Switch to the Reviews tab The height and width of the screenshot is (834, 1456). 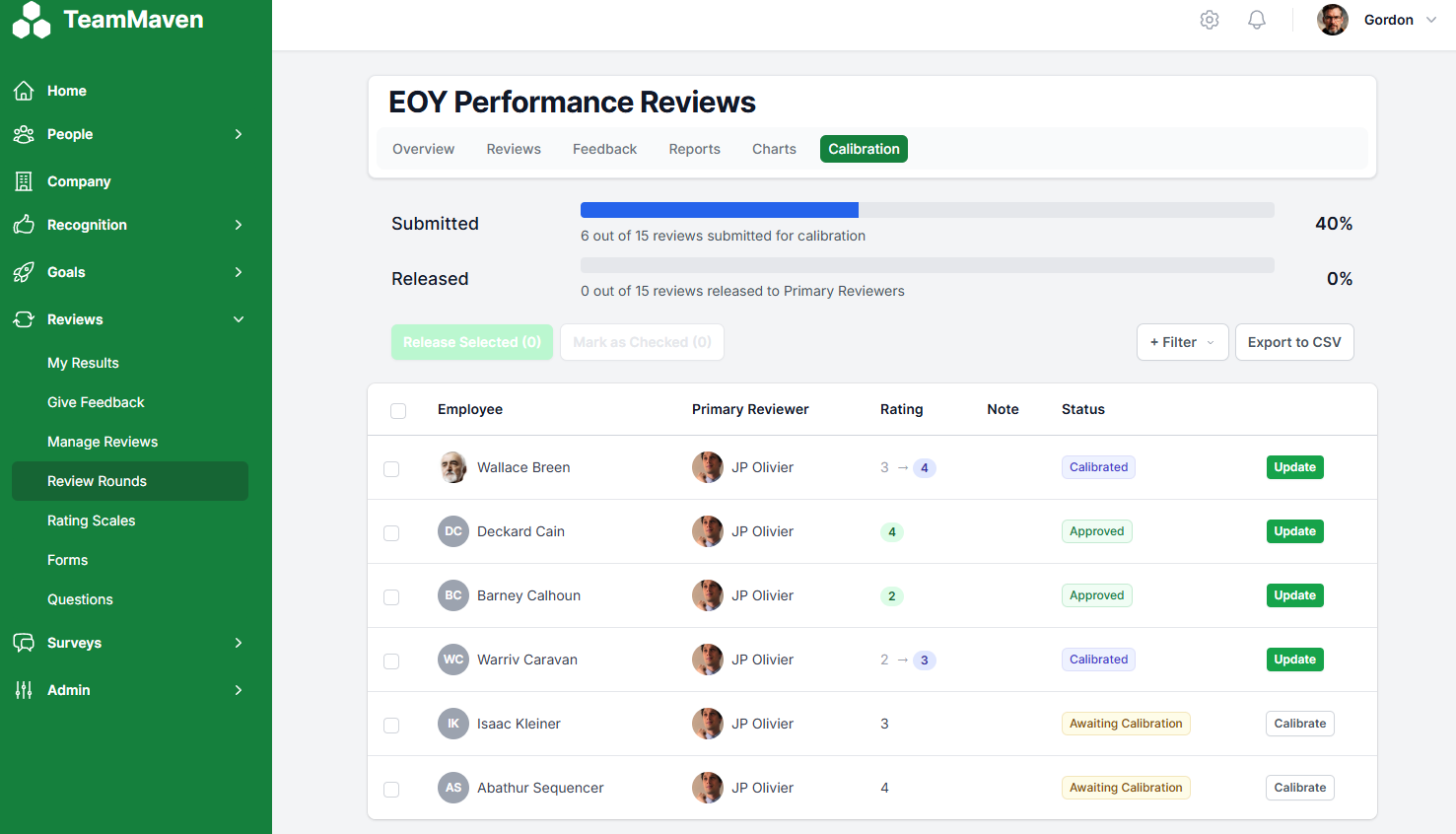tap(514, 149)
